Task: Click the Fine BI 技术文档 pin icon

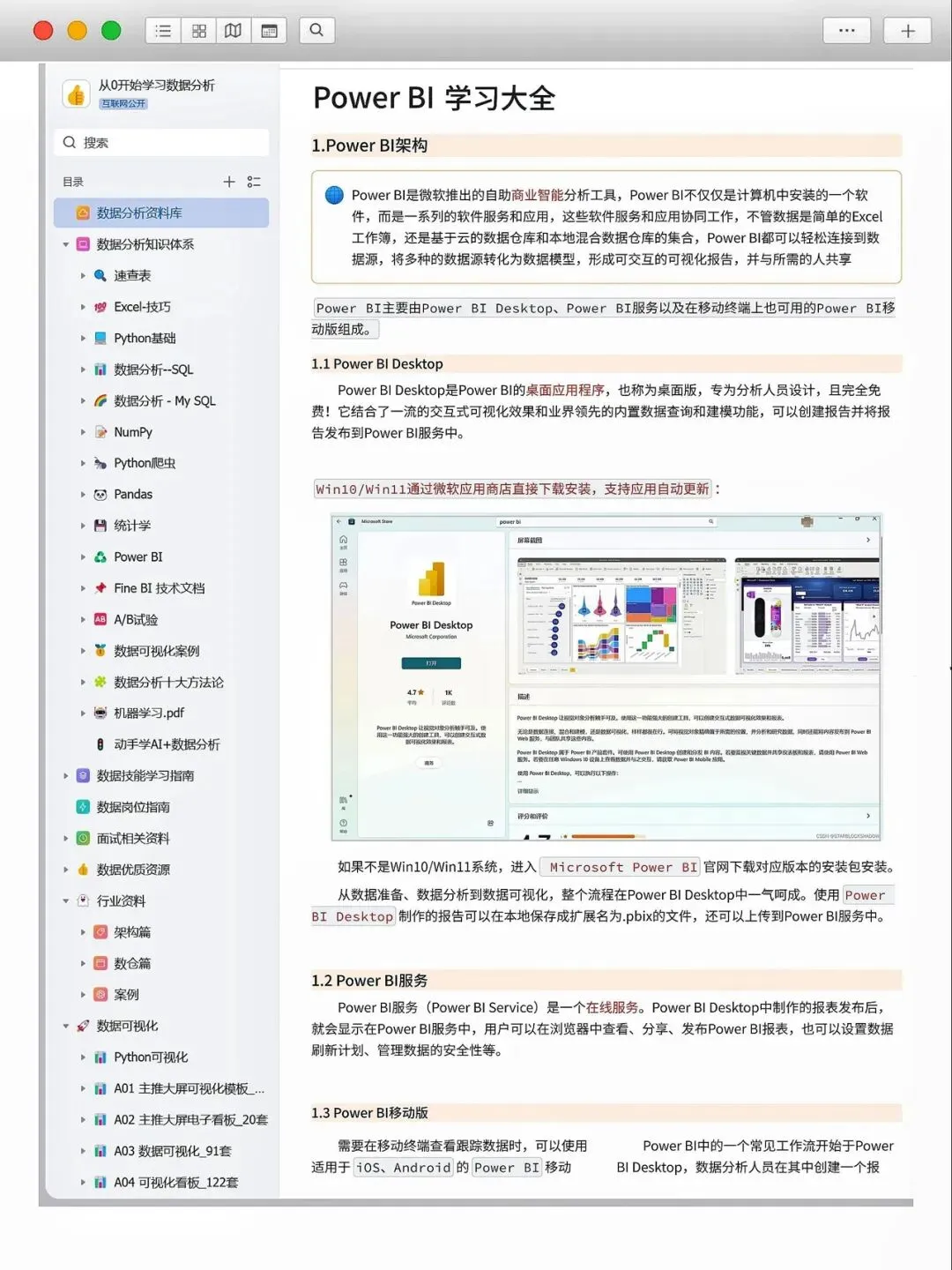Action: pyautogui.click(x=100, y=588)
